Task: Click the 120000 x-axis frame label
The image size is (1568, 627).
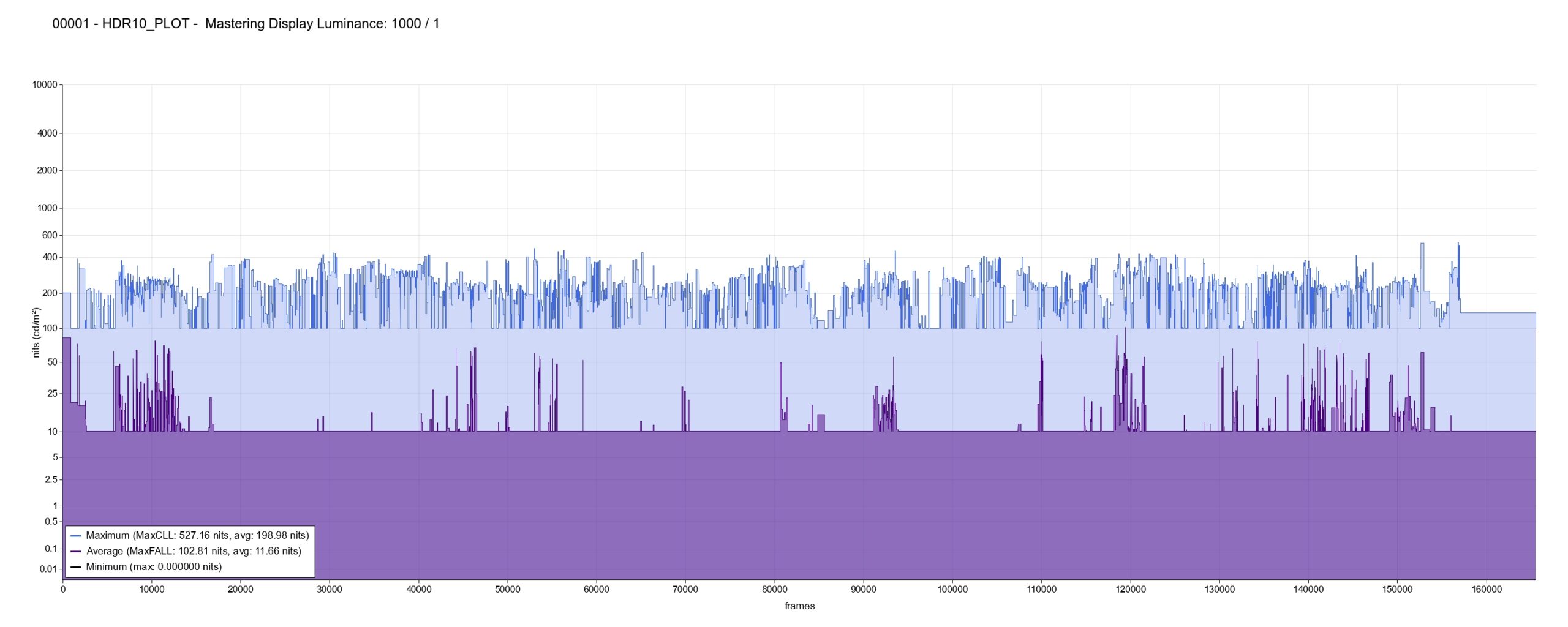Action: pos(1131,590)
